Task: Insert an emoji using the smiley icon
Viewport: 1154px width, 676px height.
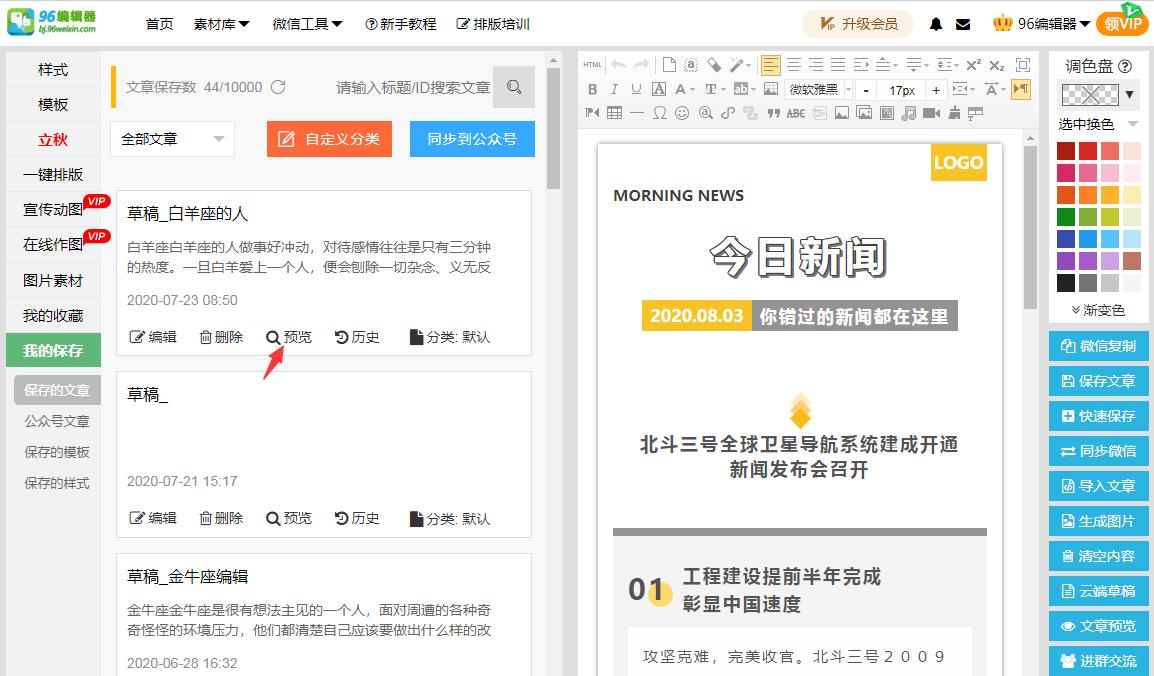Action: 683,112
